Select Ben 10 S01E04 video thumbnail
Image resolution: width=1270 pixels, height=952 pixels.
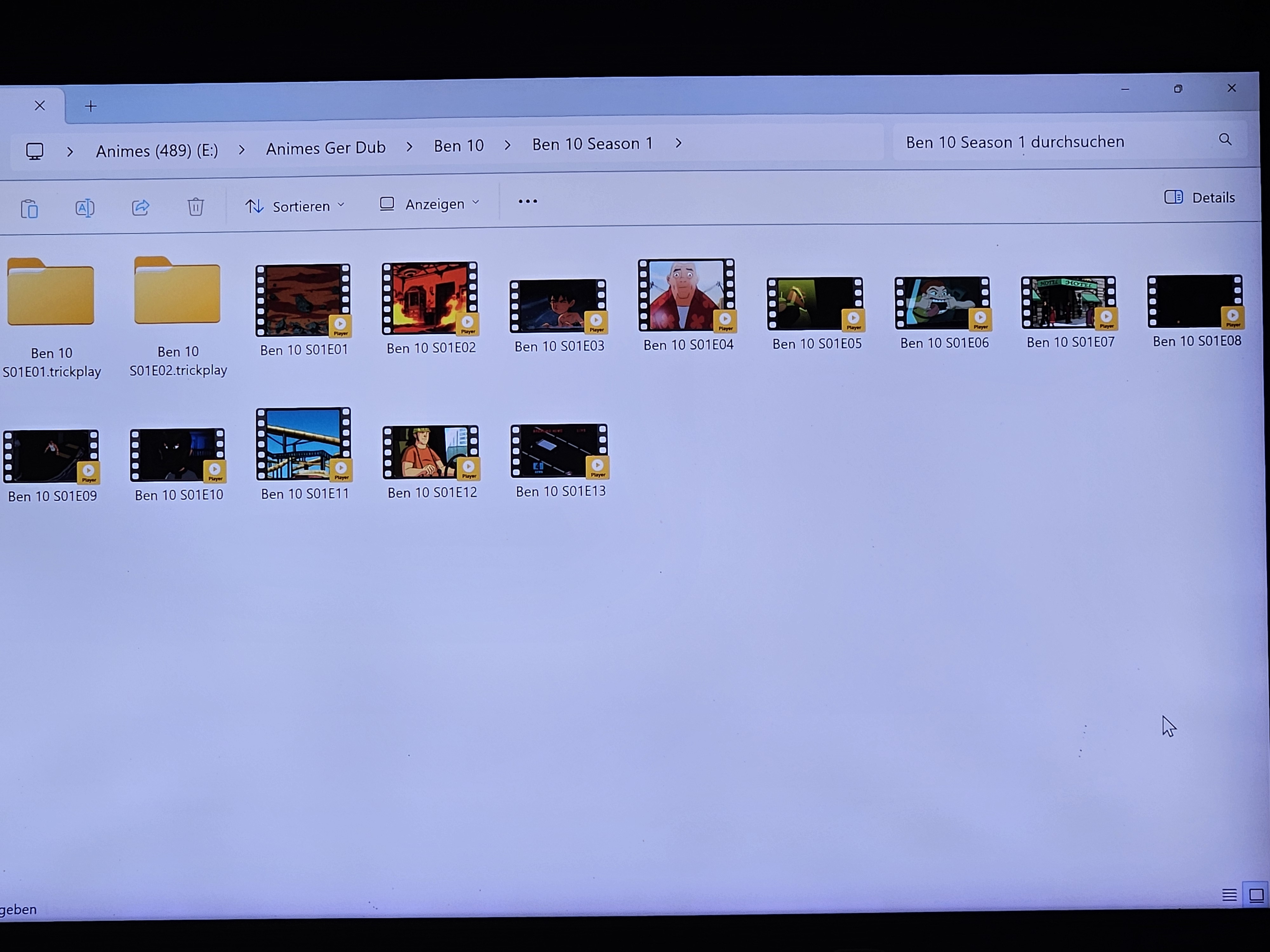(x=686, y=295)
